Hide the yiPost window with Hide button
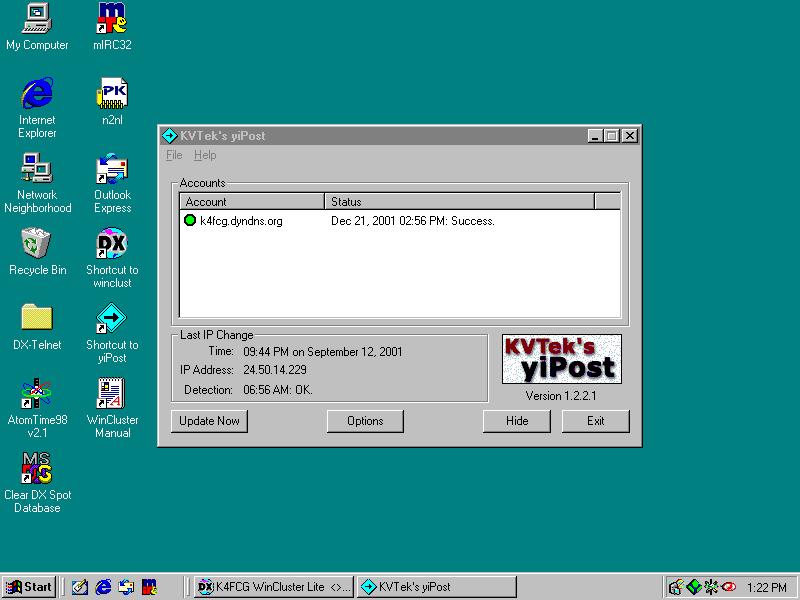This screenshot has height=600, width=800. click(x=517, y=421)
